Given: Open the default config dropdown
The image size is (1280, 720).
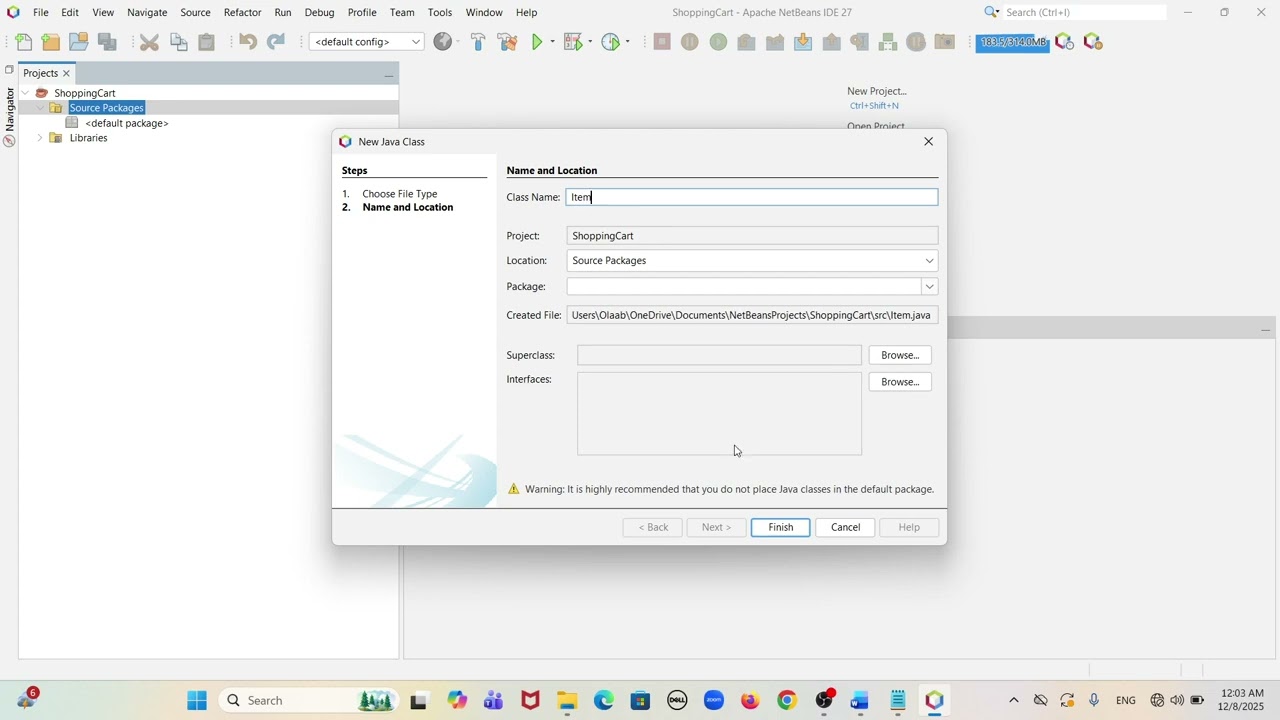Looking at the screenshot, I should point(367,42).
